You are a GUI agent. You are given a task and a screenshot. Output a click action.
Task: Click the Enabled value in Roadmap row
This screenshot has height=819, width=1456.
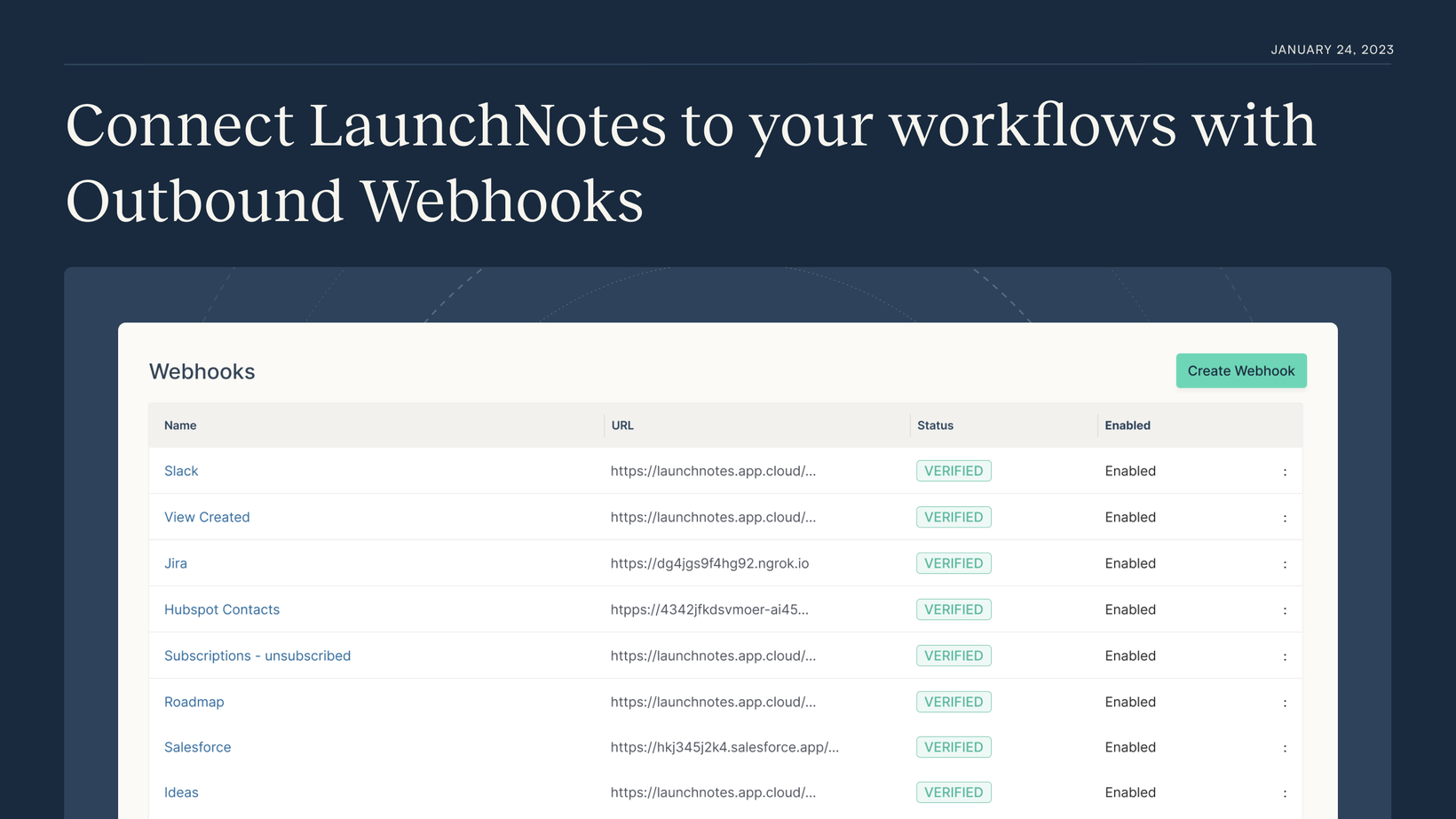[x=1130, y=702]
